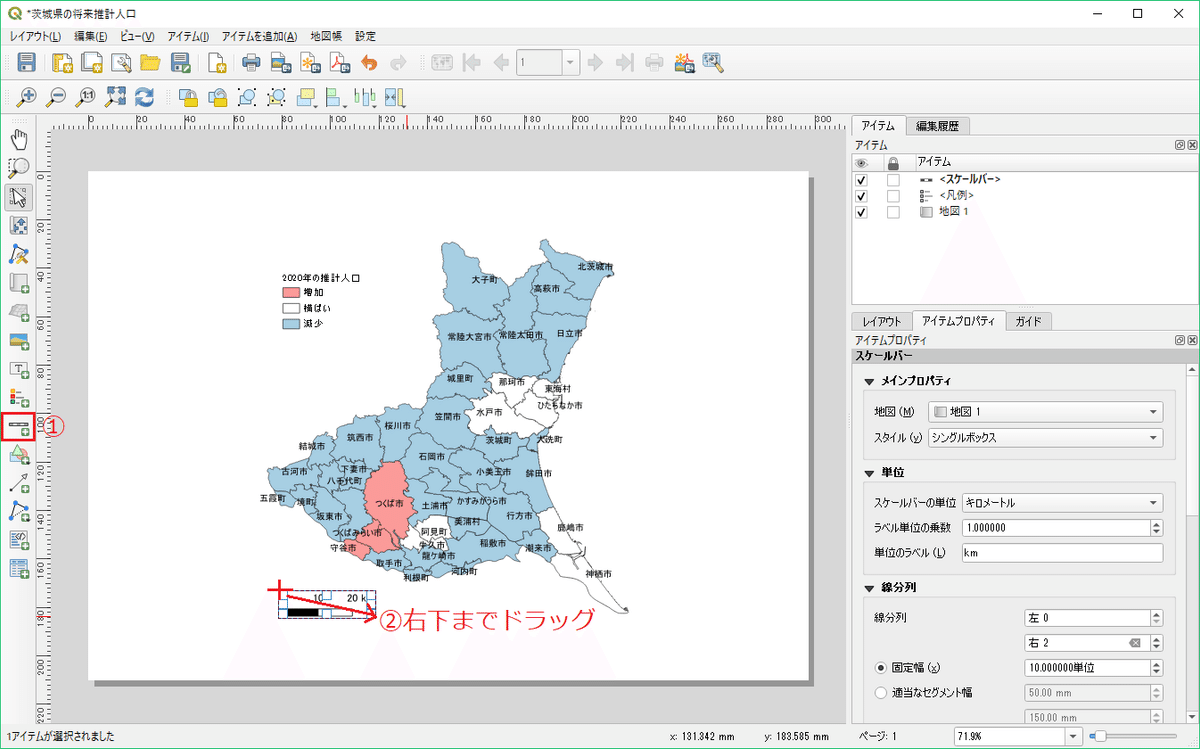Hide the スケールバー item visibility checkbox

[x=861, y=180]
